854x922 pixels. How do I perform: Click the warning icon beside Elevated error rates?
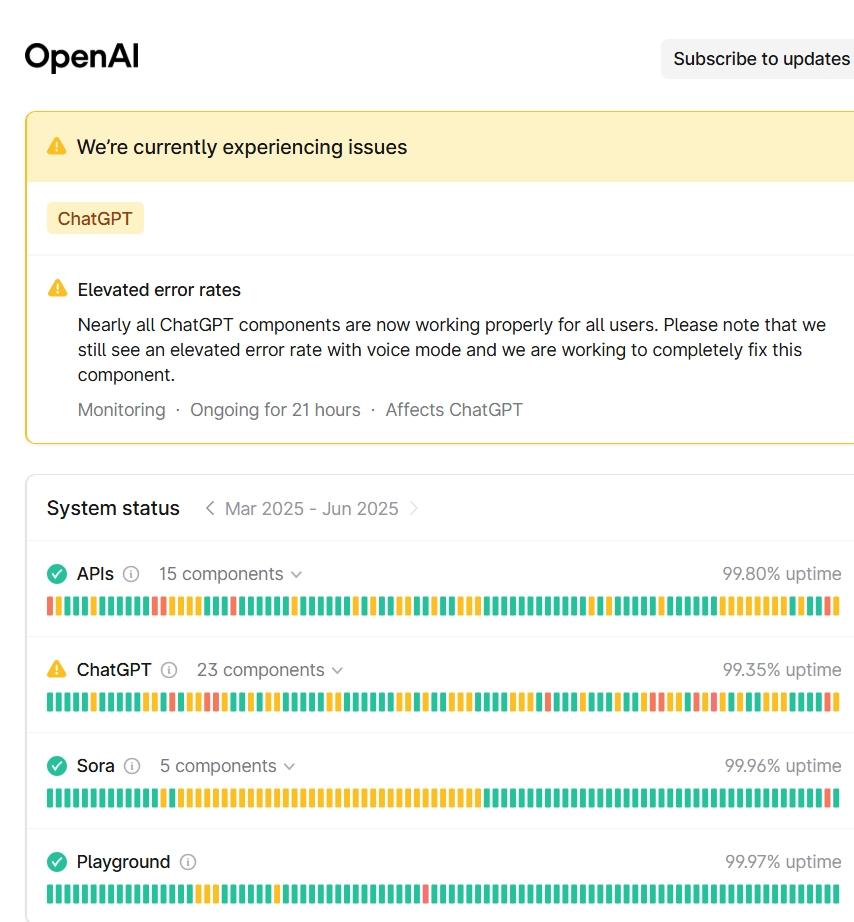click(x=57, y=289)
